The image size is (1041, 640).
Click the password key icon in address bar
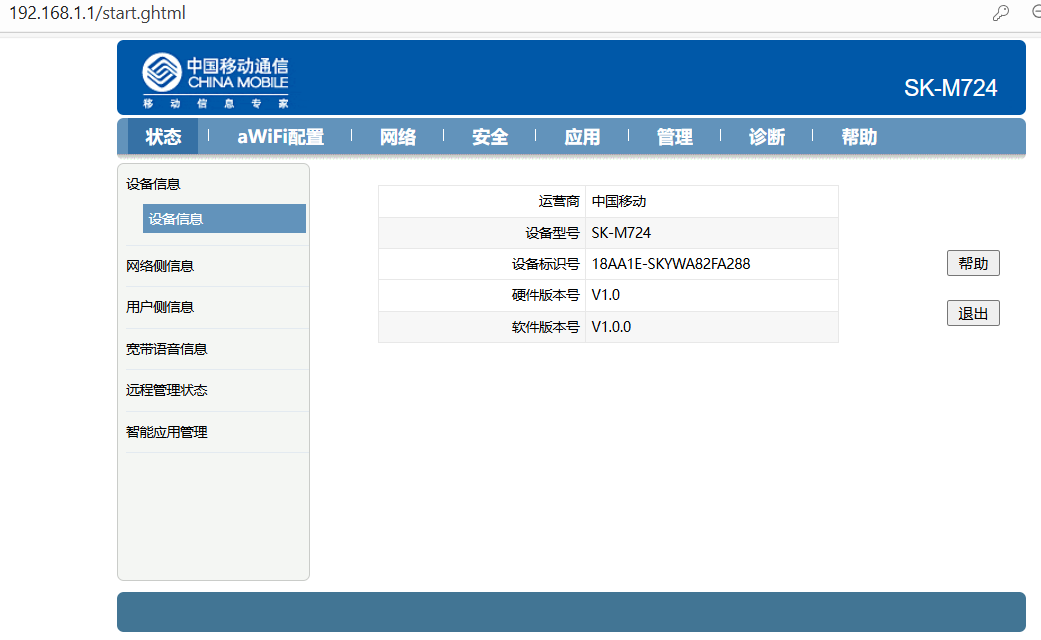pos(1001,13)
